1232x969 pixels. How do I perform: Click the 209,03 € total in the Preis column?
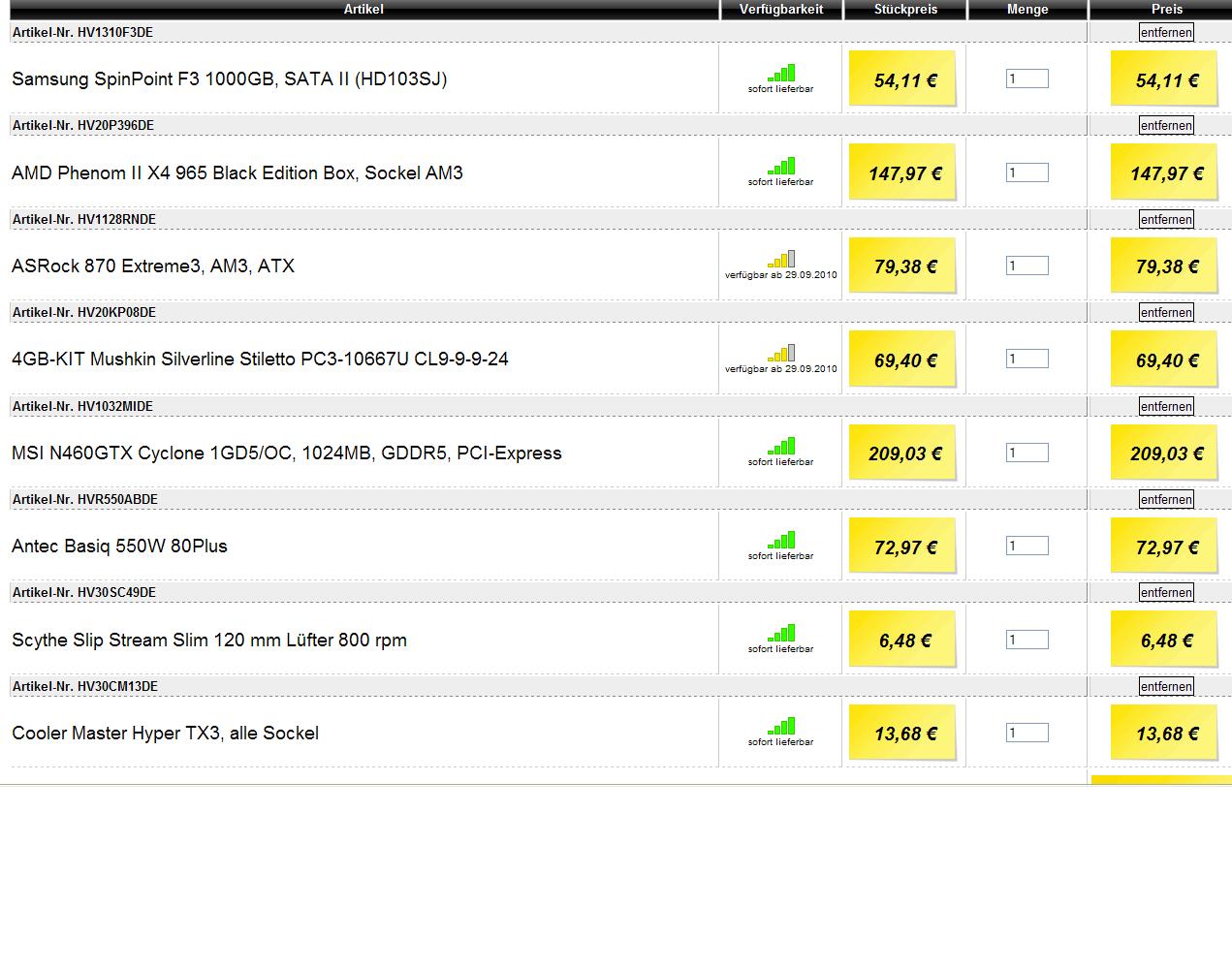pyautogui.click(x=1164, y=453)
